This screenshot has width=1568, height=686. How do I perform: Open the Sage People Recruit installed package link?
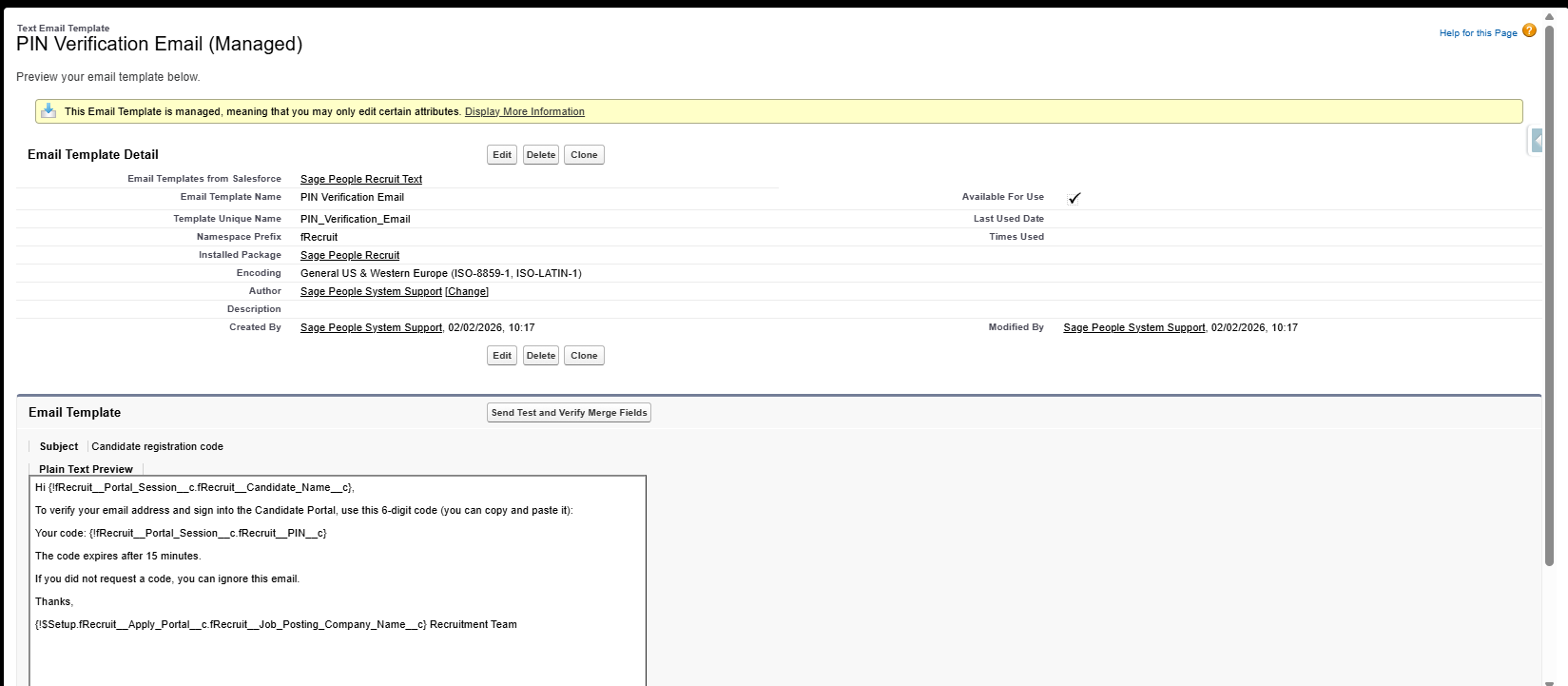pos(350,255)
